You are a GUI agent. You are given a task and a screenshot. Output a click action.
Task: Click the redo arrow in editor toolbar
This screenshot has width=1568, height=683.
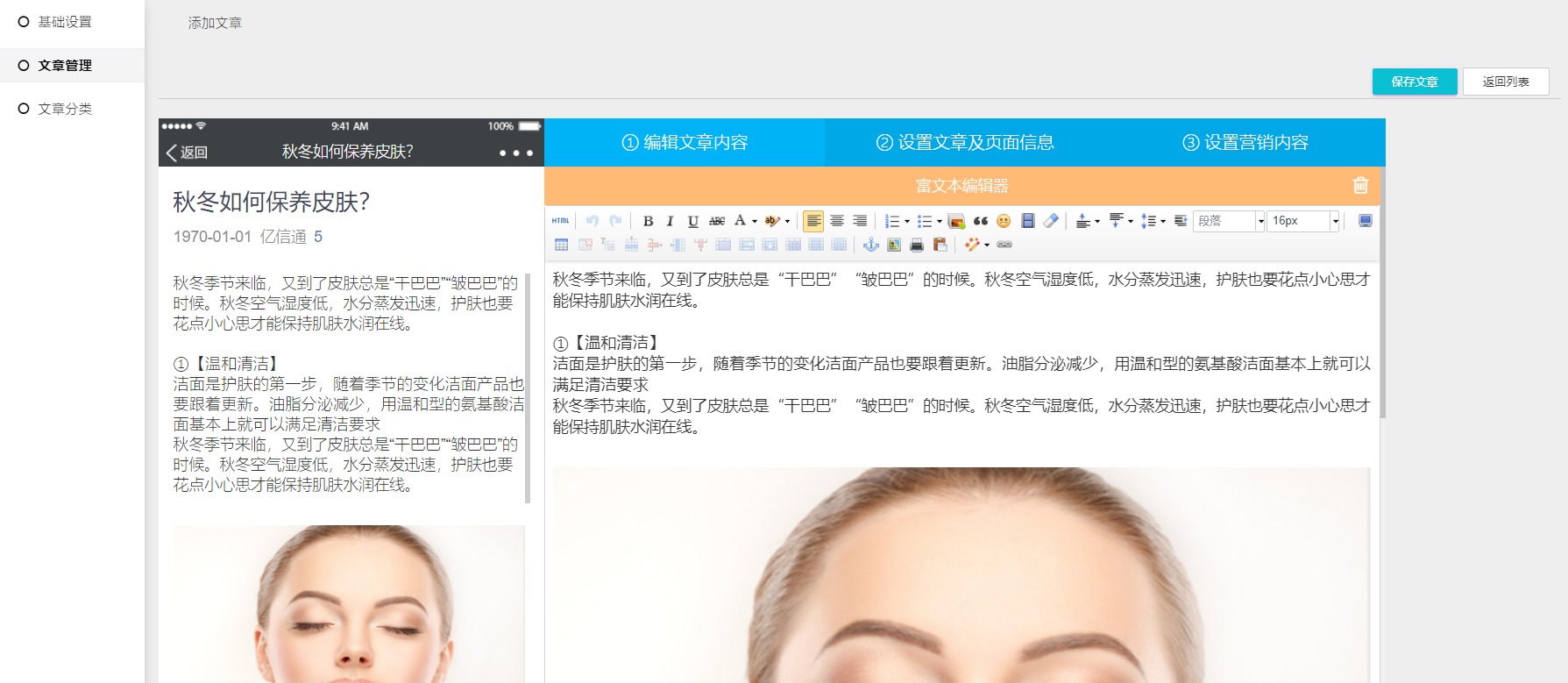(615, 221)
